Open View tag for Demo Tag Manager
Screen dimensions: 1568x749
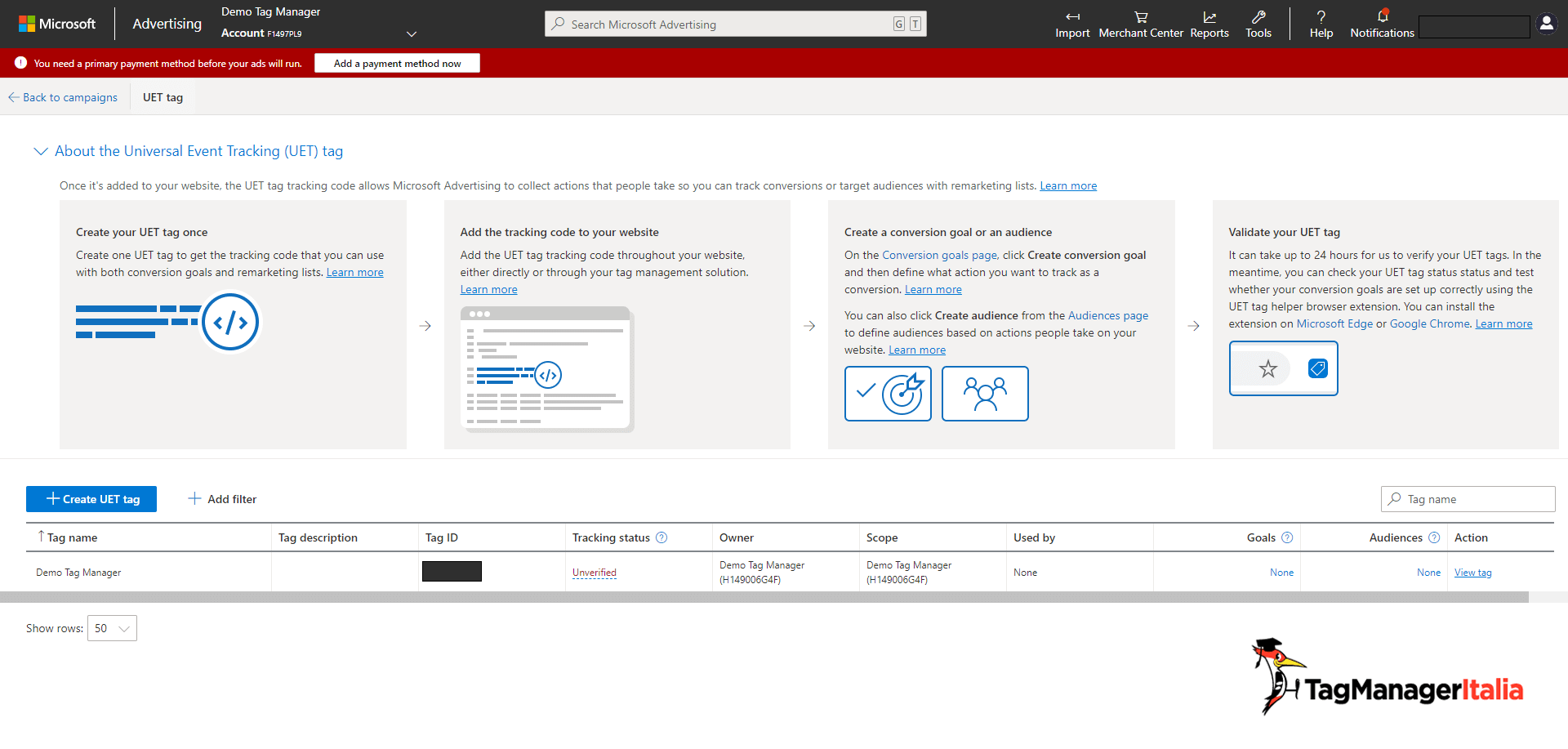(1472, 573)
